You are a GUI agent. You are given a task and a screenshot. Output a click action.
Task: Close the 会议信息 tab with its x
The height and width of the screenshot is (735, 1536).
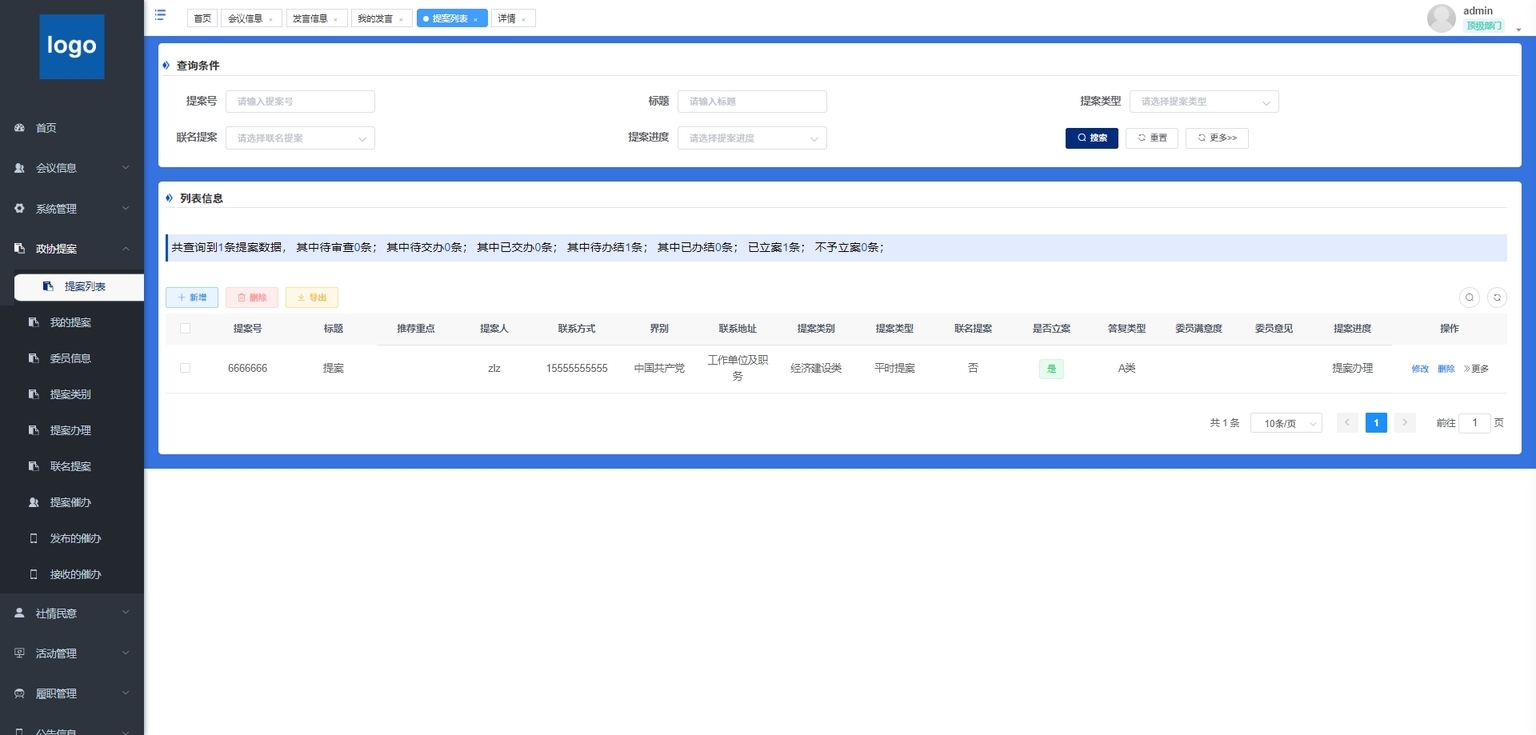[x=270, y=19]
